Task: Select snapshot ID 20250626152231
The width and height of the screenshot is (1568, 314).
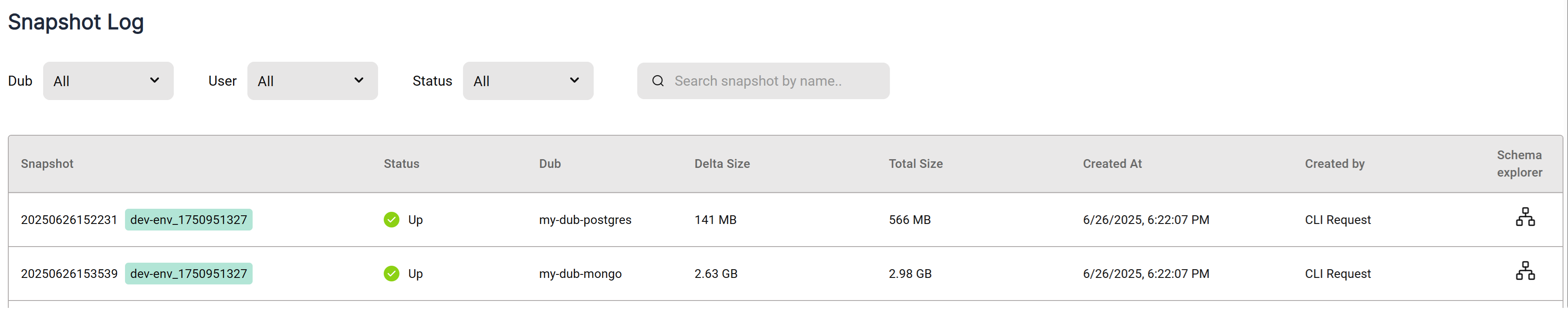Action: pyautogui.click(x=69, y=220)
